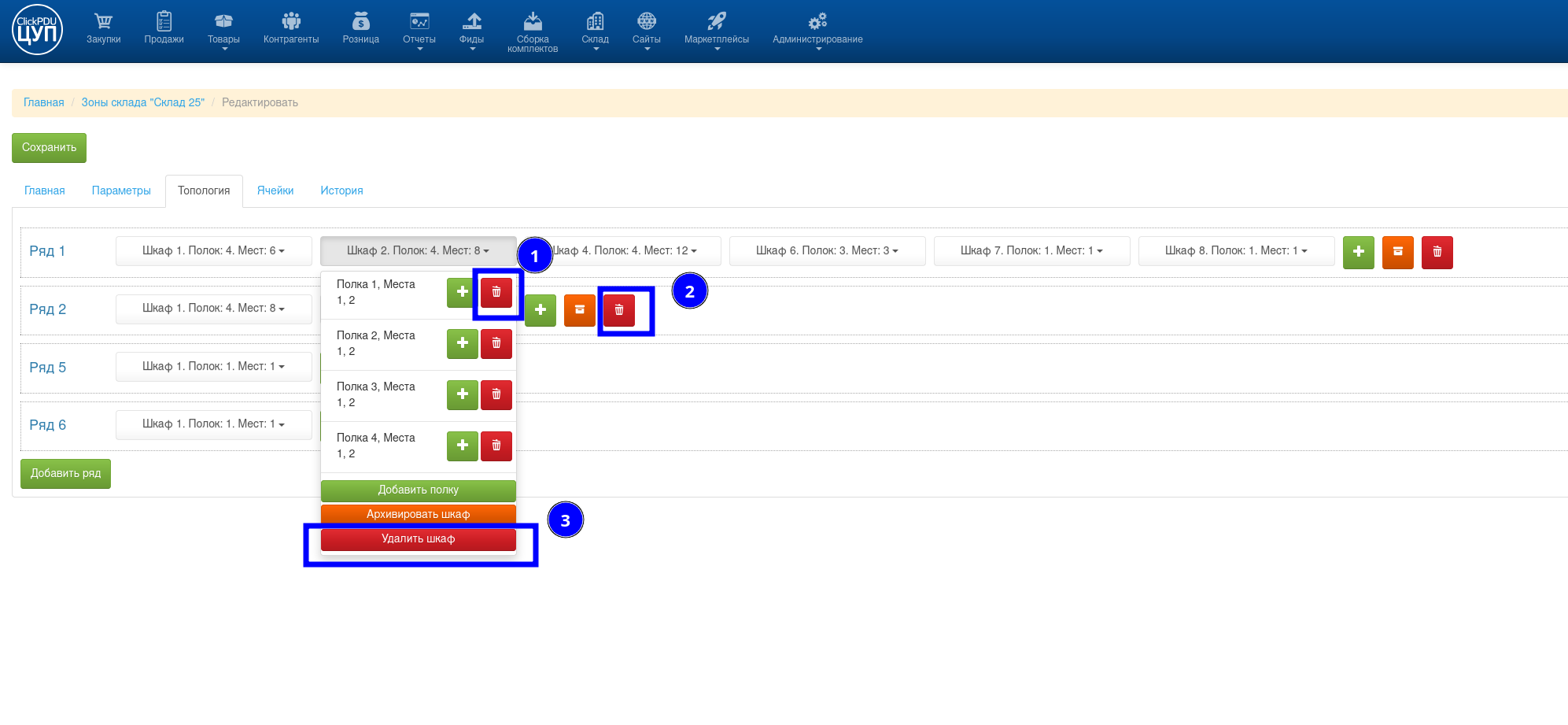This screenshot has width=1568, height=725.
Task: Open Ряд 6 Шкаф 1 dropdown
Action: point(213,424)
